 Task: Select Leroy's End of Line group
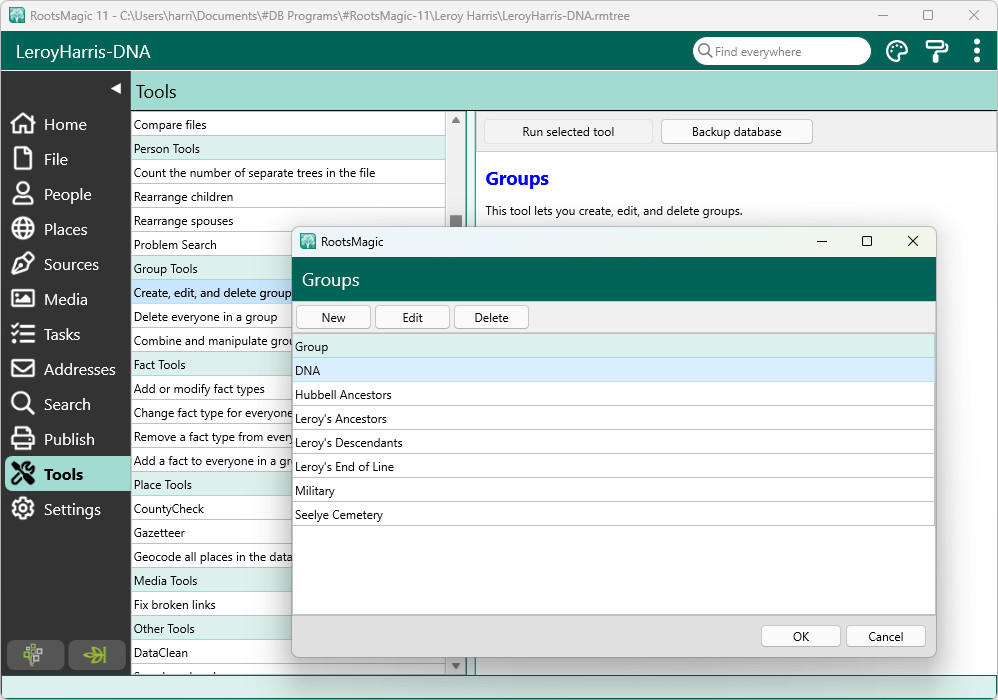pos(614,466)
